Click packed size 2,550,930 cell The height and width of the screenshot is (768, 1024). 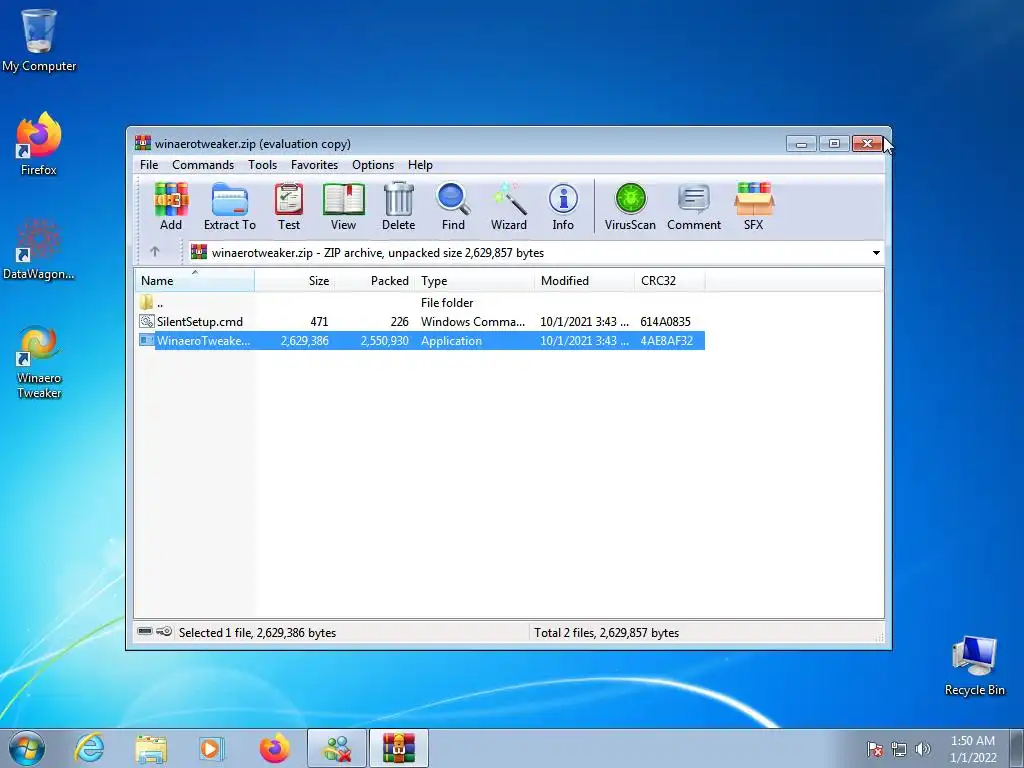(x=384, y=340)
